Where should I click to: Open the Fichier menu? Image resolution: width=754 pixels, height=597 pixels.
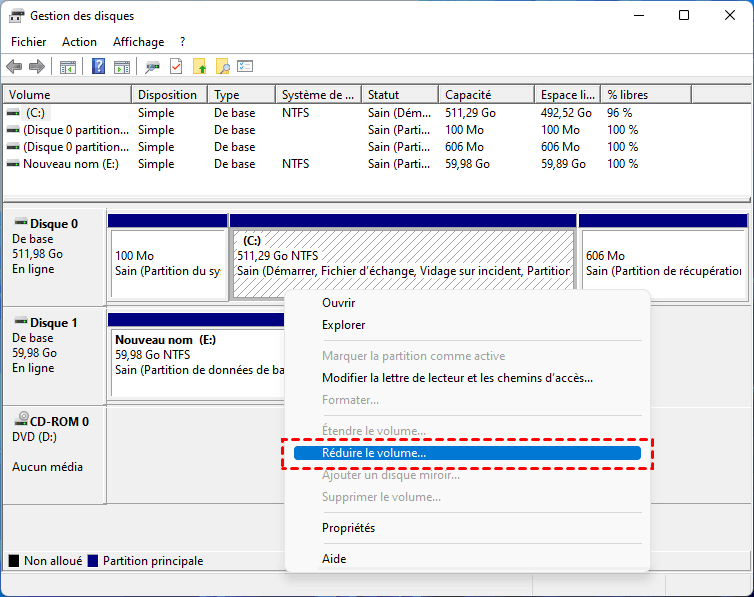pyautogui.click(x=28, y=42)
